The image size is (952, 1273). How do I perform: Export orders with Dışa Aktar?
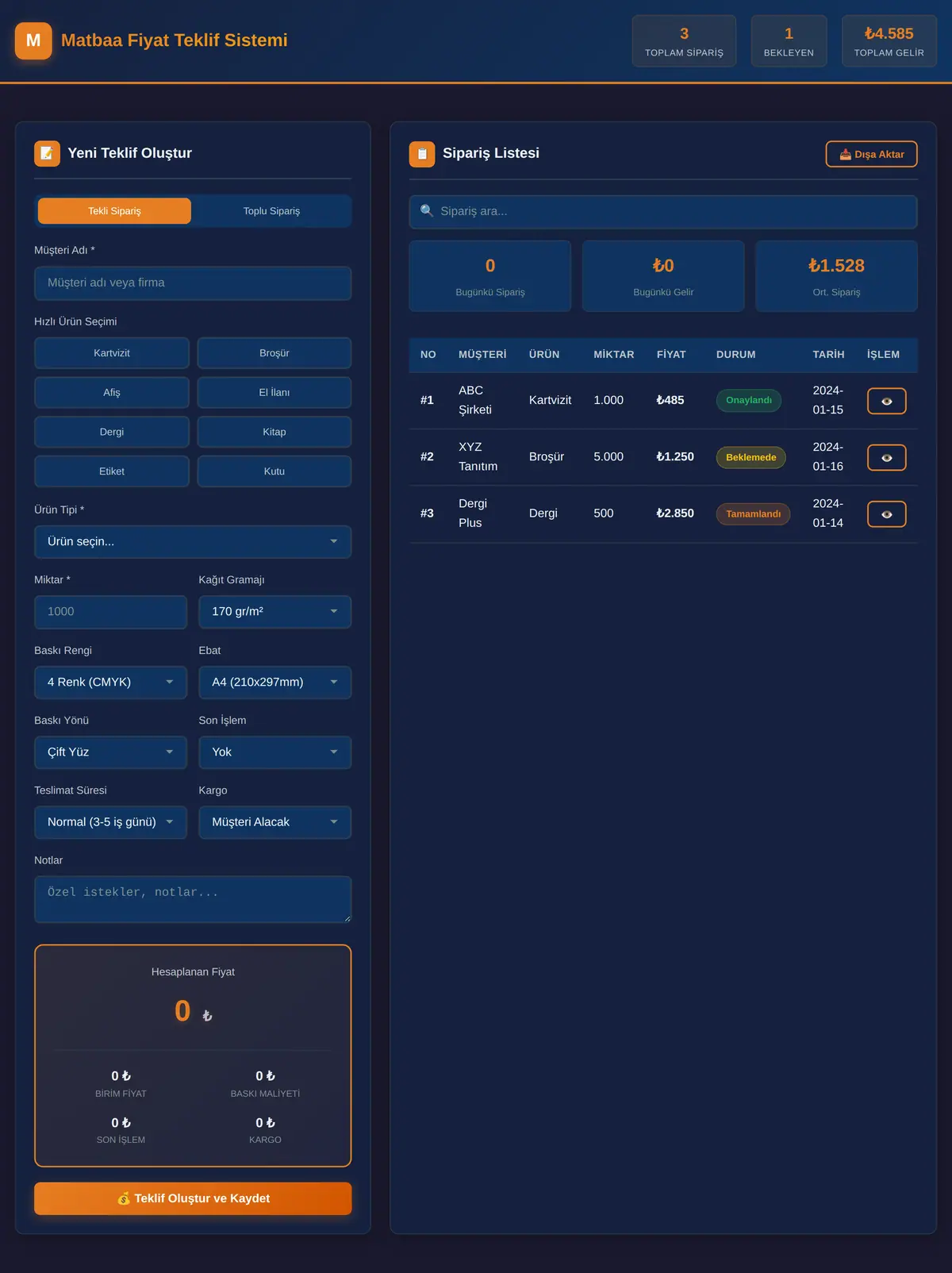(x=871, y=154)
